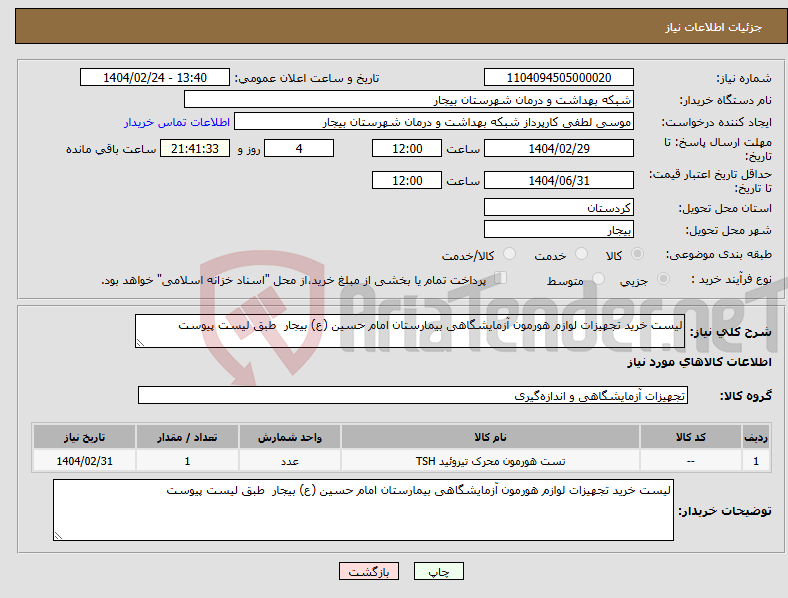
Task: Click the ردیف column header
Action: click(x=756, y=437)
